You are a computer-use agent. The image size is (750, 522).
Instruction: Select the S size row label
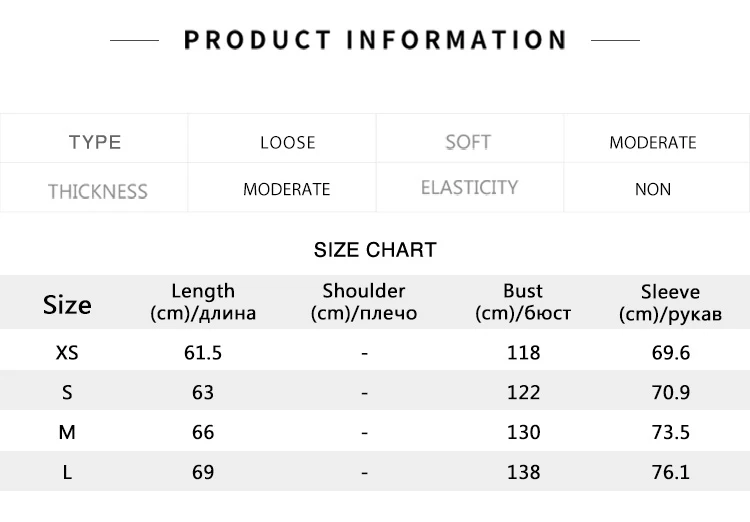(x=67, y=392)
